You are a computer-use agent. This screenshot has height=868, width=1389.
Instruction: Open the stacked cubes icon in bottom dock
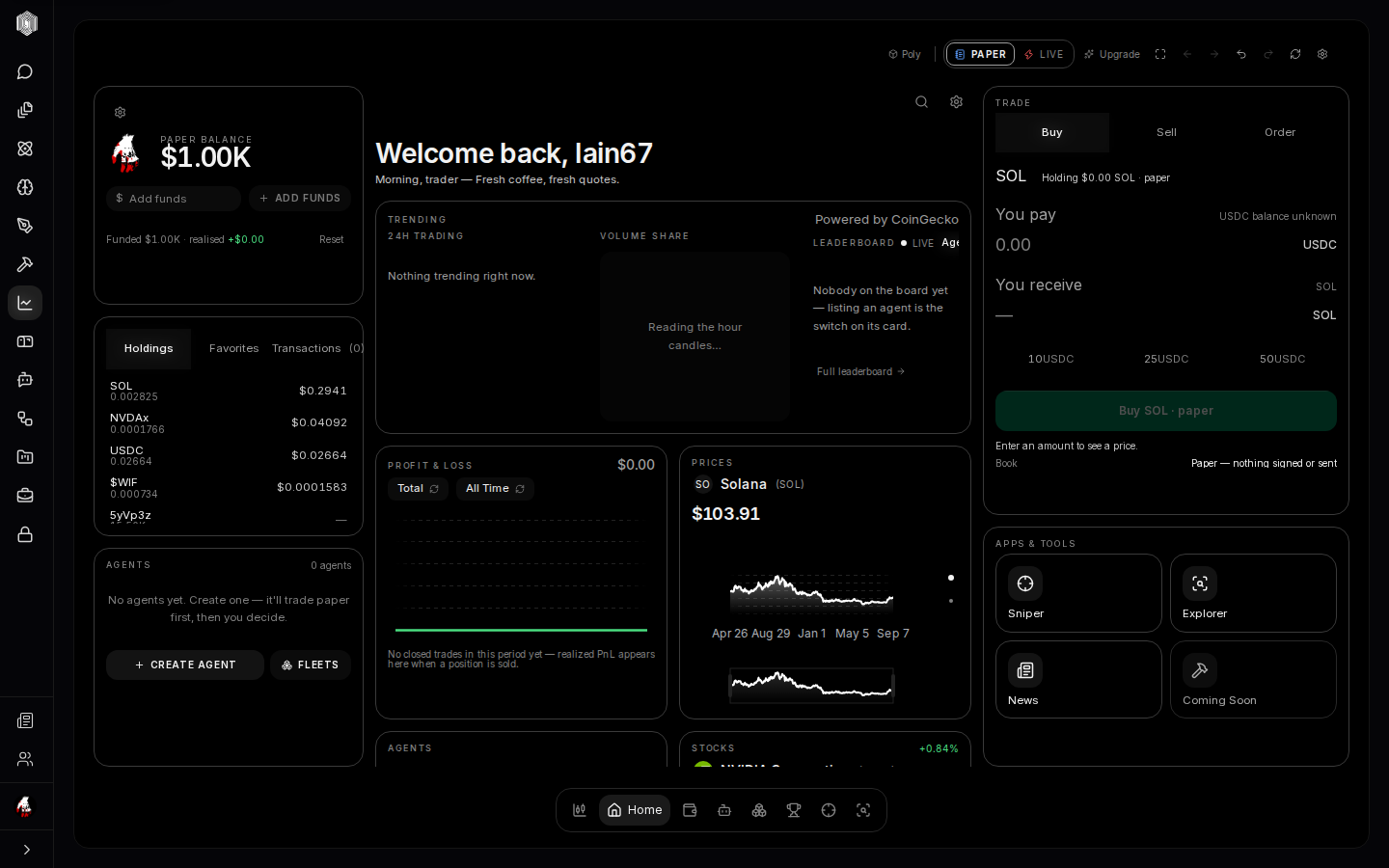(759, 810)
